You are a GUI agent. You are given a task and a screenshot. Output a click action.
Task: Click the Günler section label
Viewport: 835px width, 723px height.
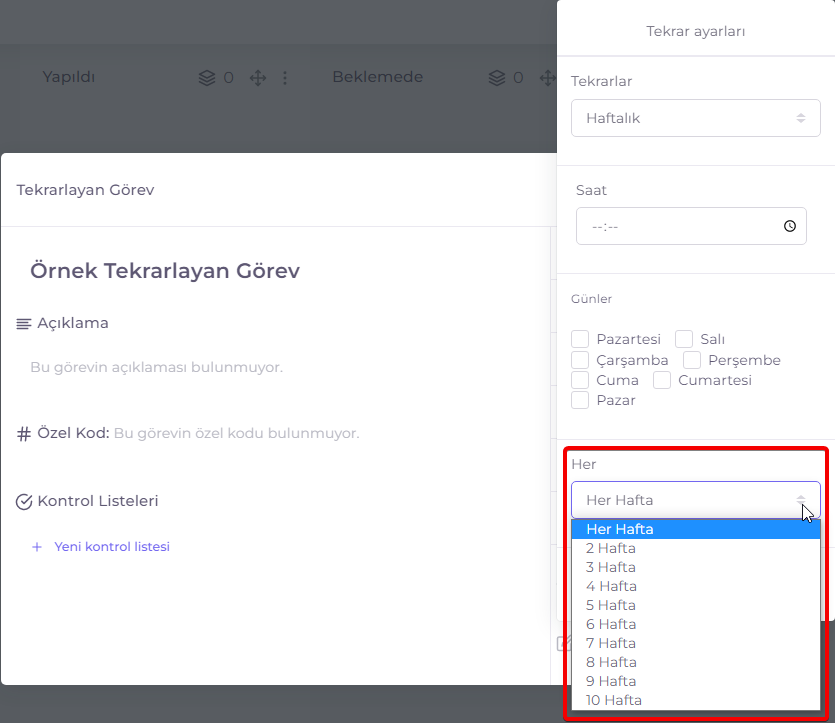(591, 299)
